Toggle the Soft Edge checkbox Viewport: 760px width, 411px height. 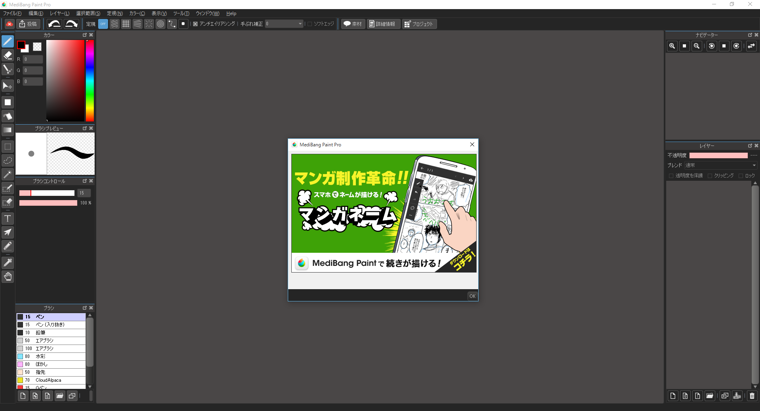click(310, 24)
